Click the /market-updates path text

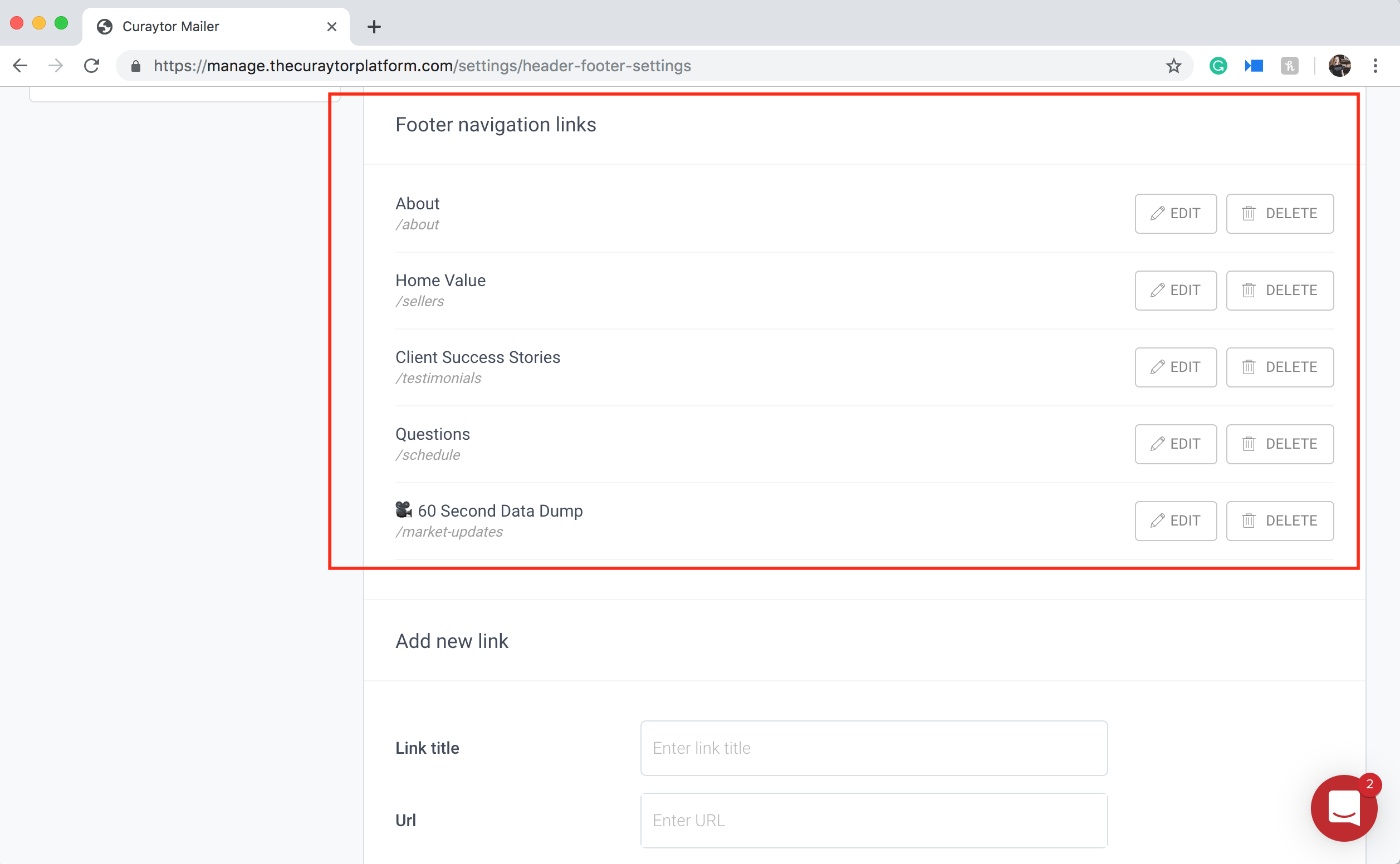[x=449, y=532]
